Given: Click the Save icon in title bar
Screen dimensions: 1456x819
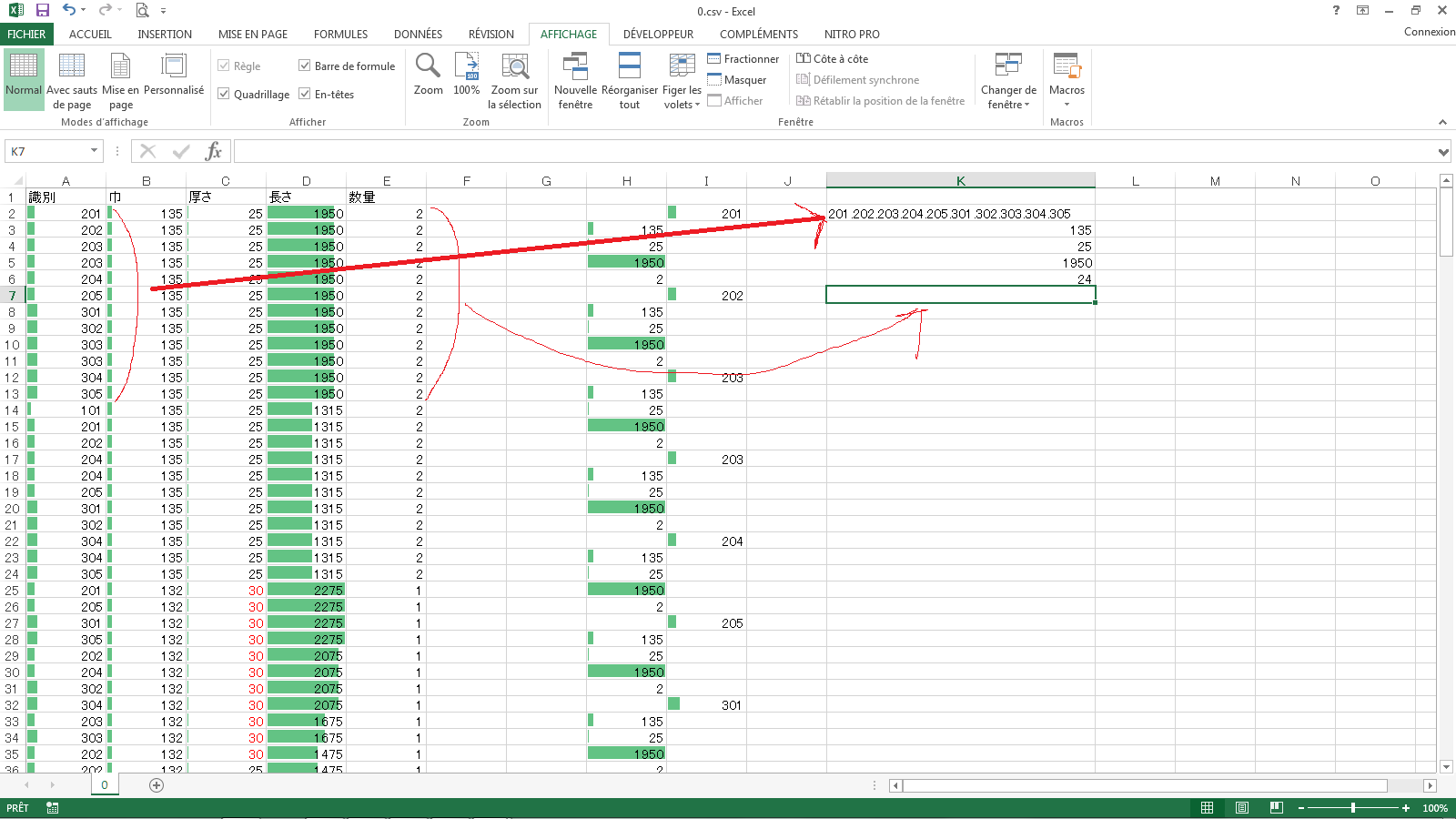Looking at the screenshot, I should pyautogui.click(x=42, y=10).
